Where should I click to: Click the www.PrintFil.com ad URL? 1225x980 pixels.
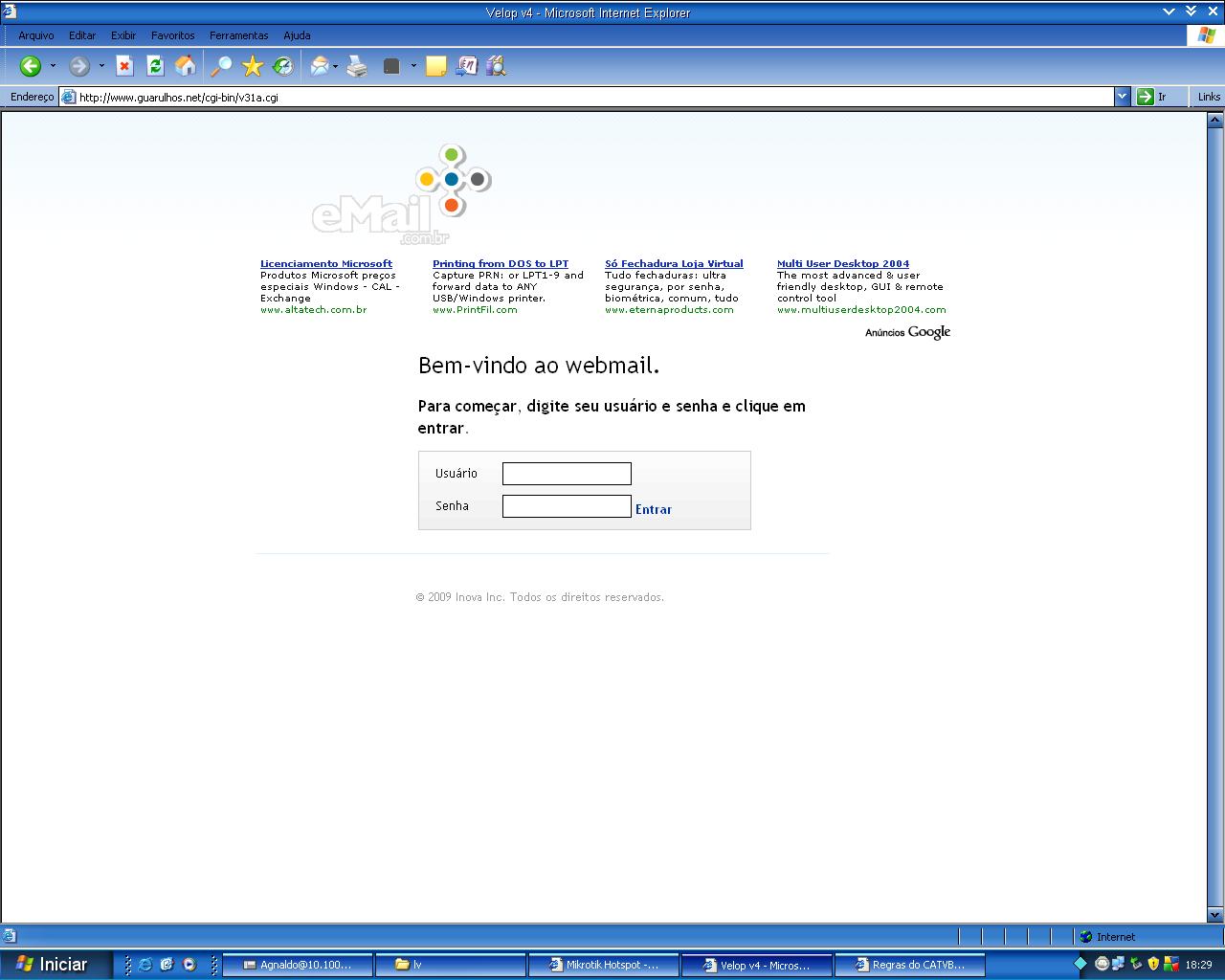475,309
